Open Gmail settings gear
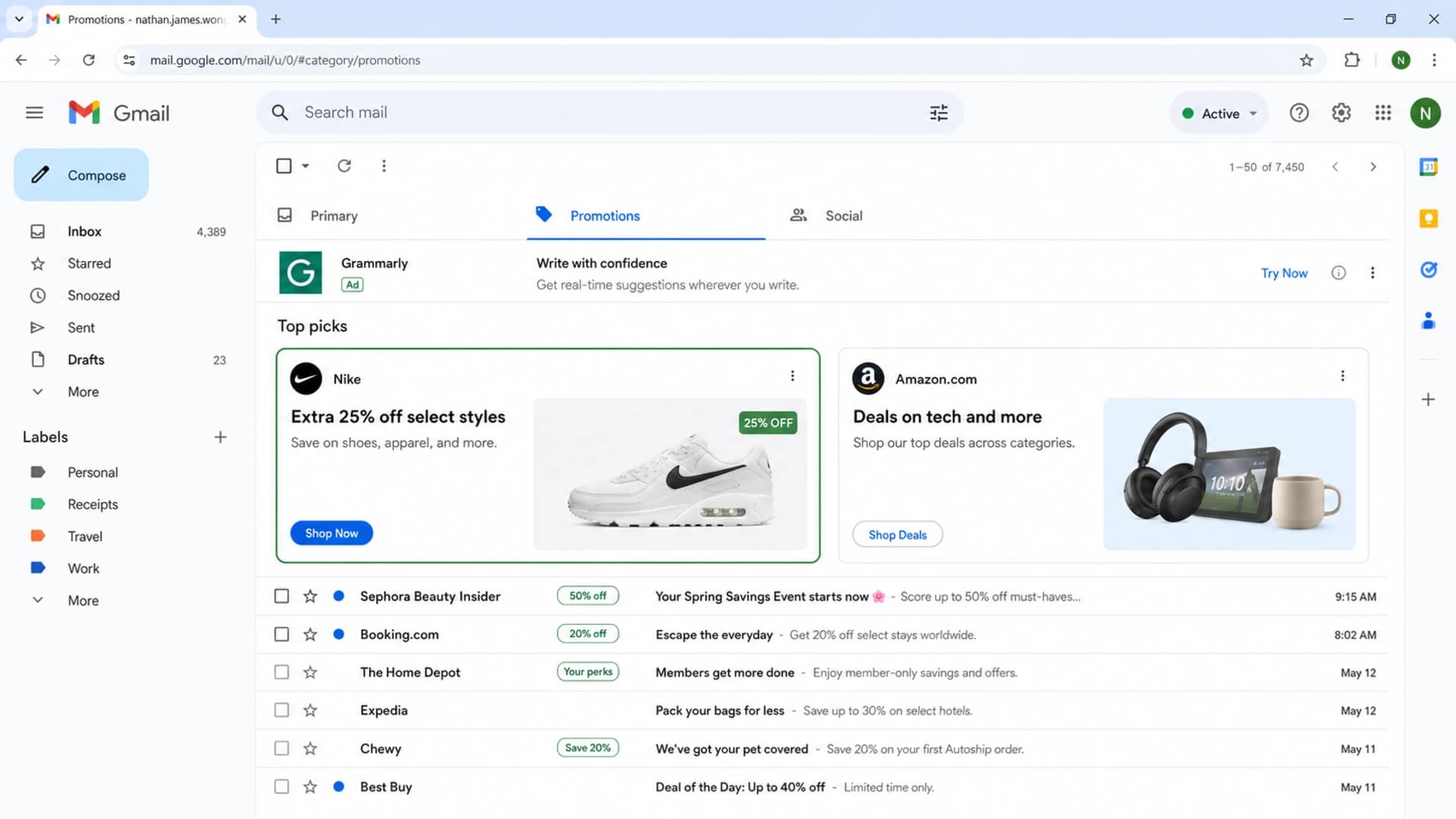 pos(1341,113)
